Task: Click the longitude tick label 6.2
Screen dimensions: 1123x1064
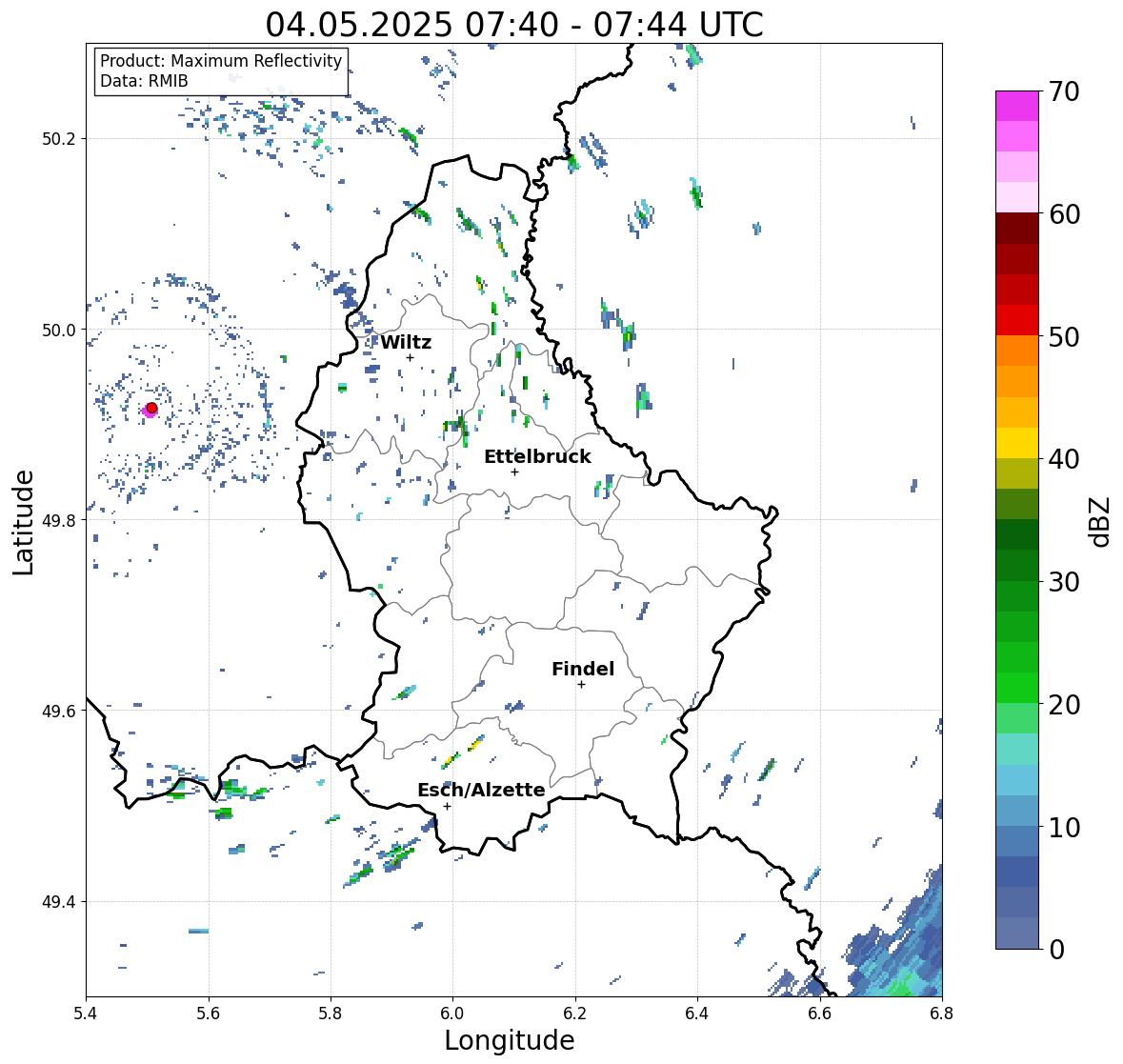Action: 575,1013
